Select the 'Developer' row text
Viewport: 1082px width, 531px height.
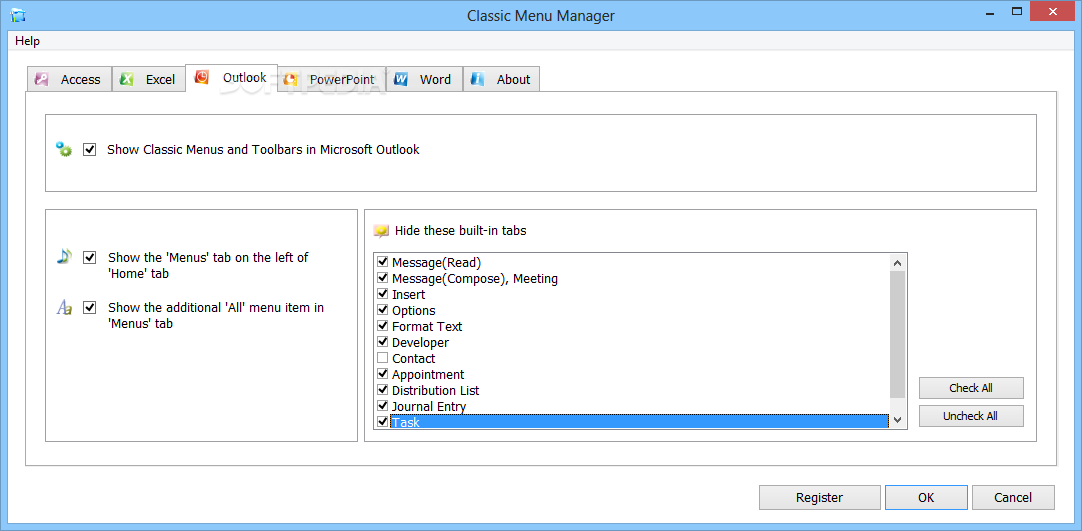tap(420, 343)
